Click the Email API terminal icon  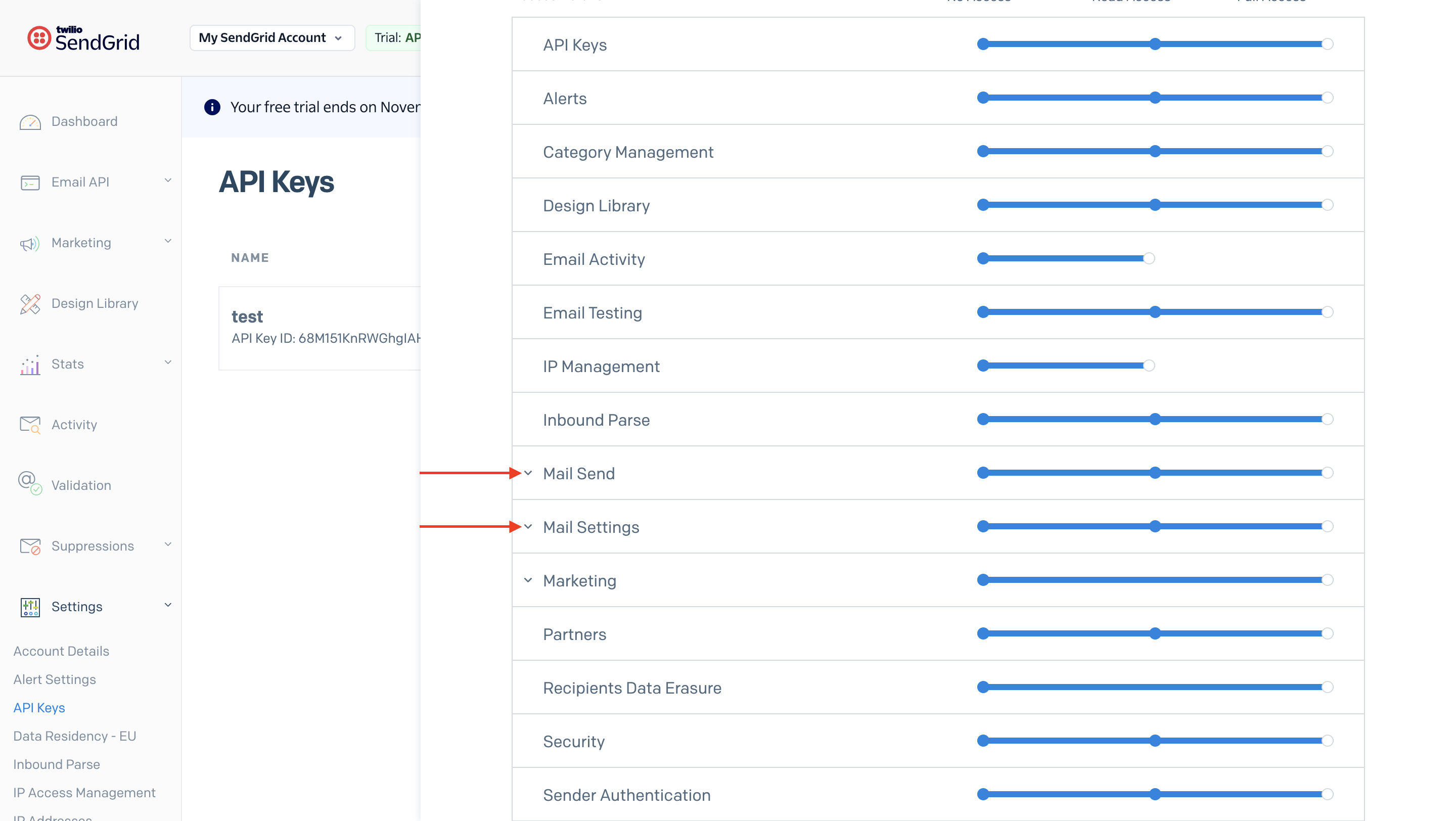point(30,183)
